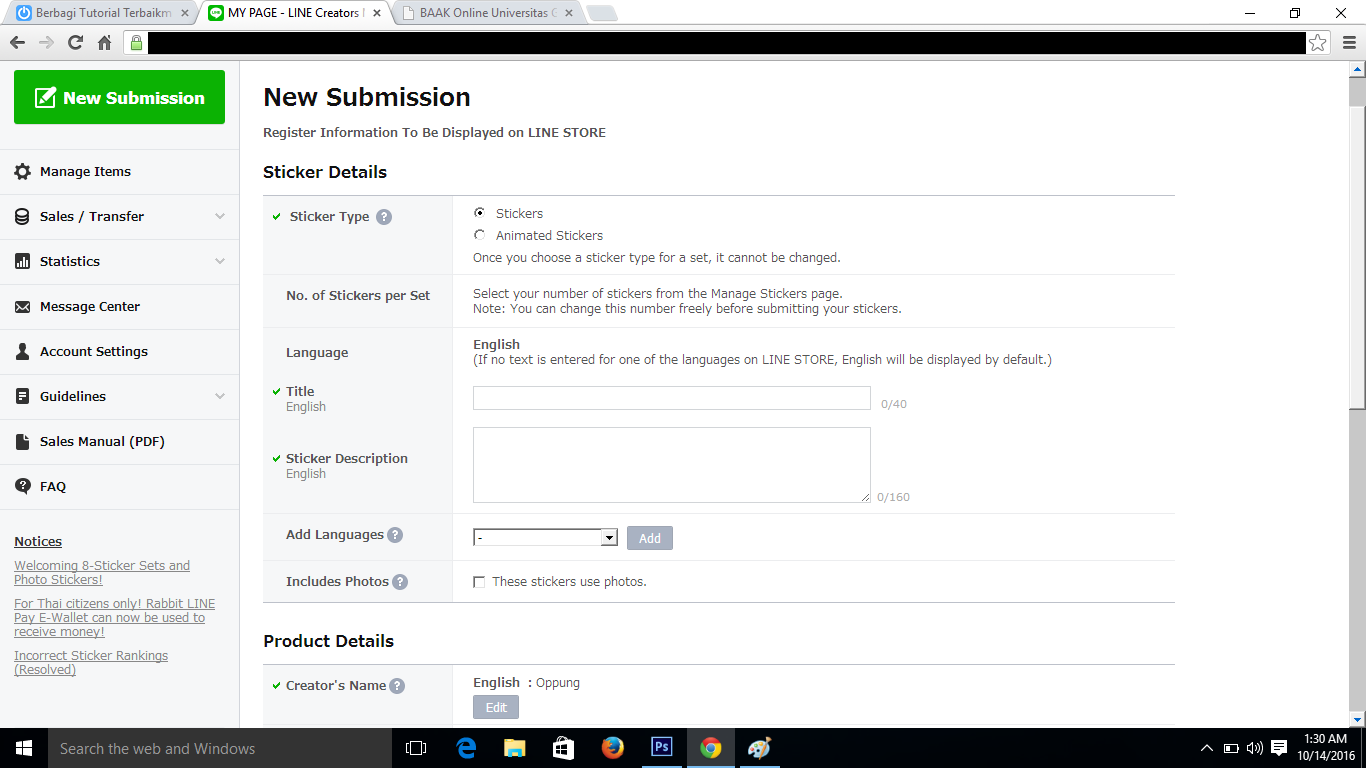The height and width of the screenshot is (768, 1366).
Task: Click the Includes Photos help icon
Action: point(400,582)
